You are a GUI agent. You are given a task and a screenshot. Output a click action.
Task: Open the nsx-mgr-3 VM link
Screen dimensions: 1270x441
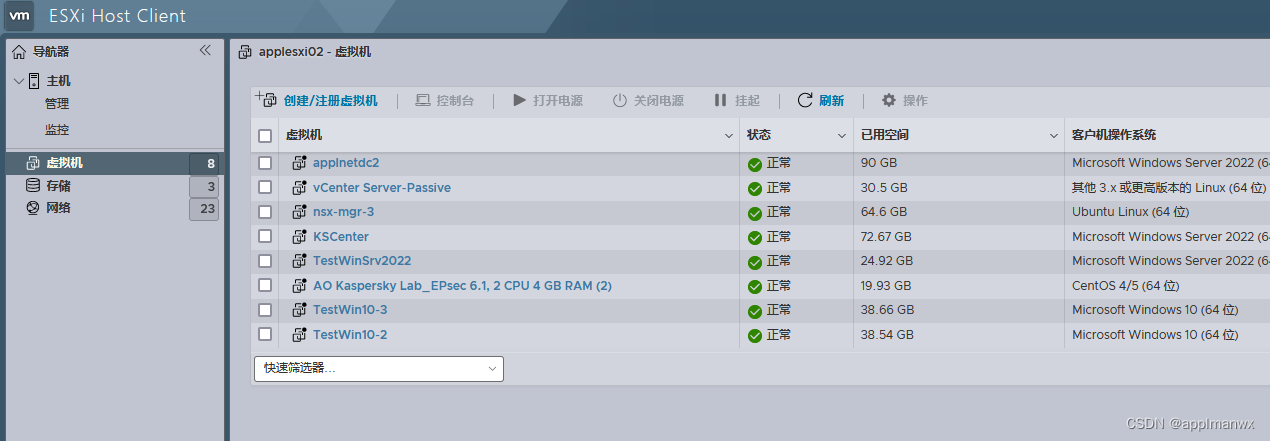click(343, 212)
